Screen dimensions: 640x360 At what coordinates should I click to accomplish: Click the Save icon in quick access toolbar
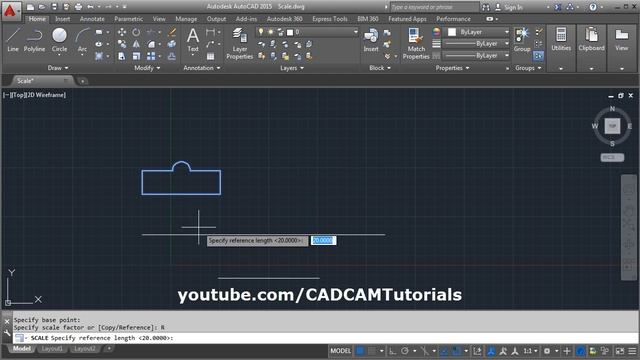point(54,7)
